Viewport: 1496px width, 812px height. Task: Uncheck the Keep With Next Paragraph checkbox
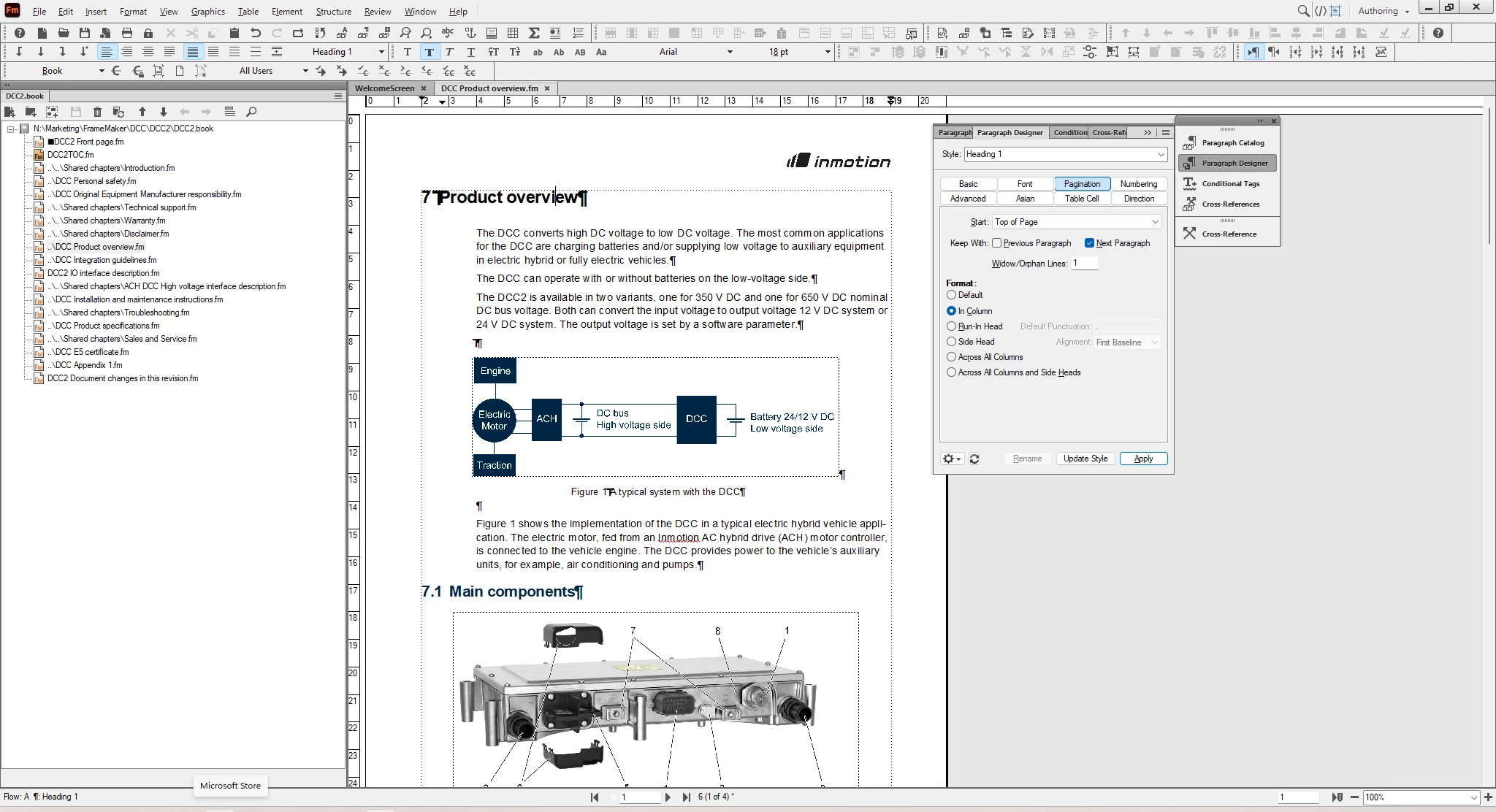tap(1089, 243)
